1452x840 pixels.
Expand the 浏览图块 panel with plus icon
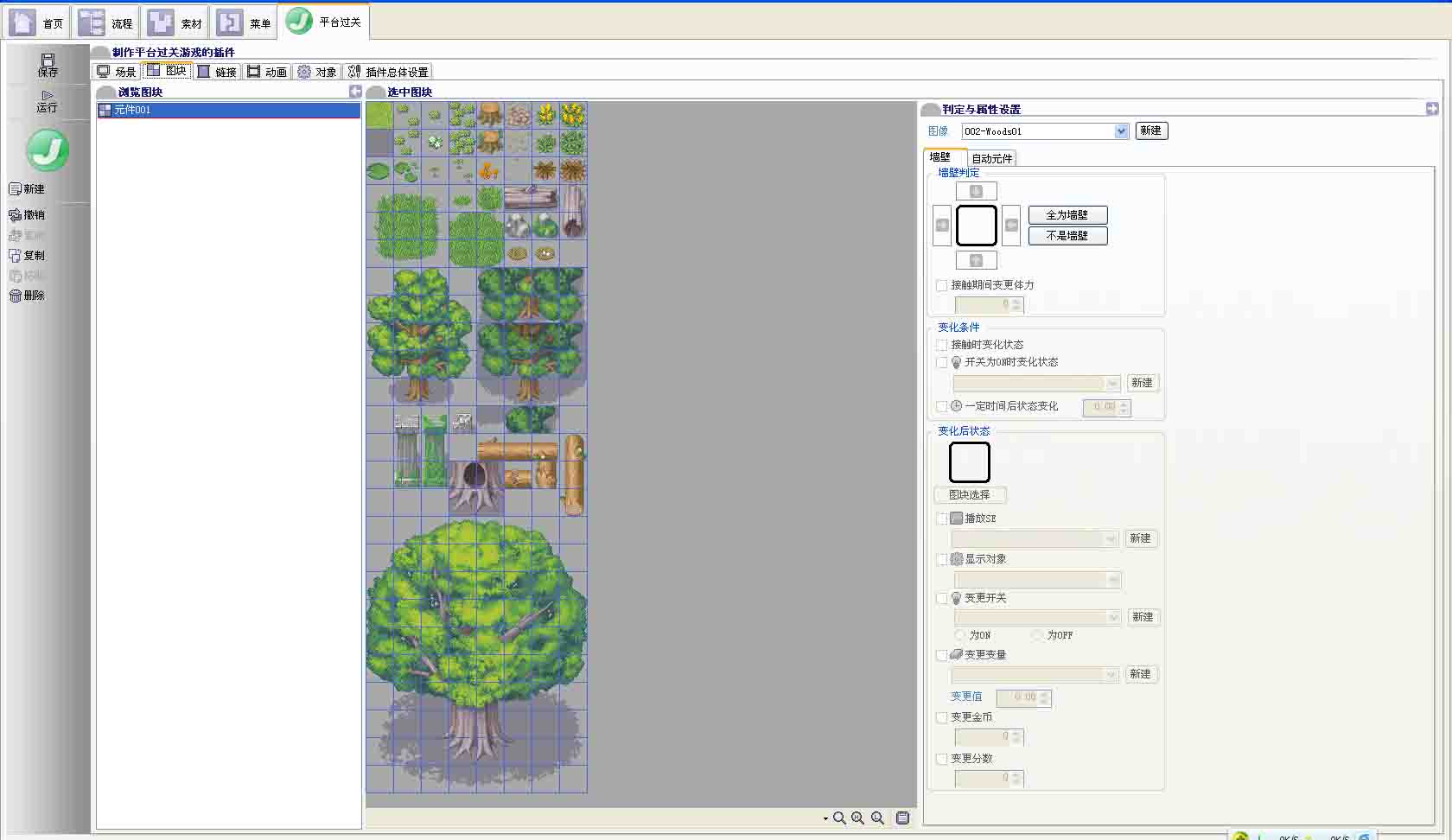click(355, 91)
